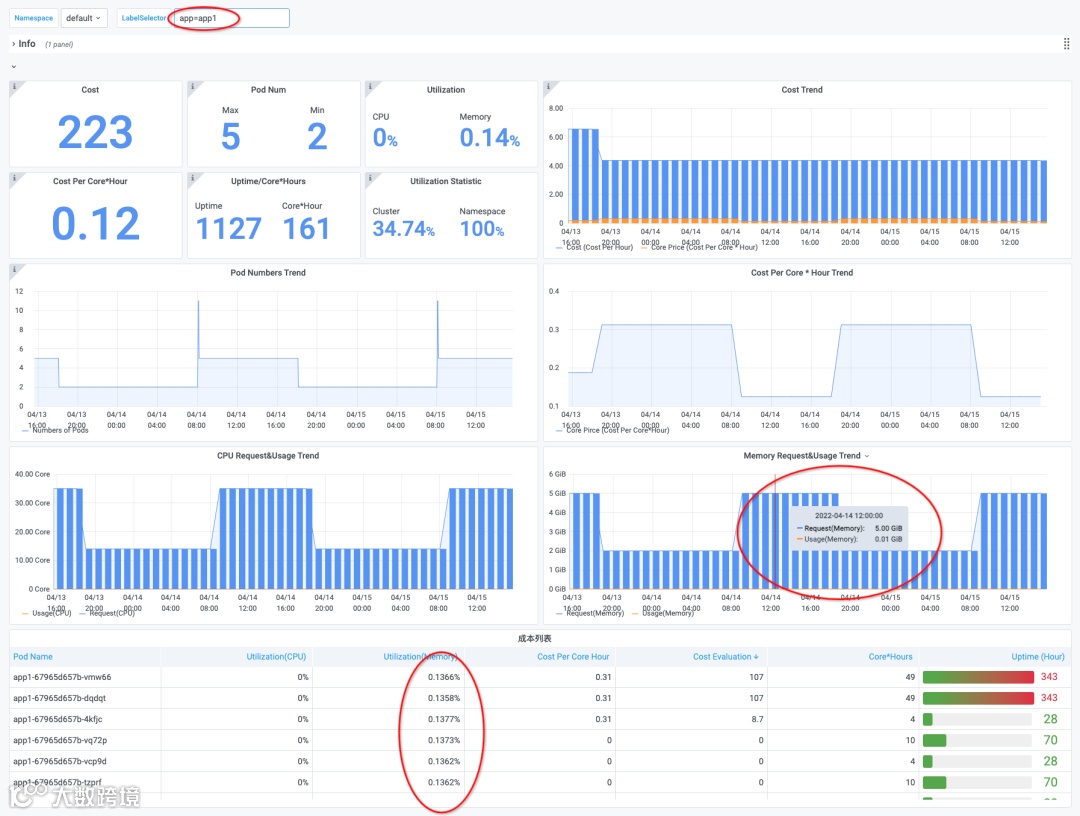Screen dimensions: 1080x816
Task: Click the LabelSelector input field
Action: [x=231, y=18]
